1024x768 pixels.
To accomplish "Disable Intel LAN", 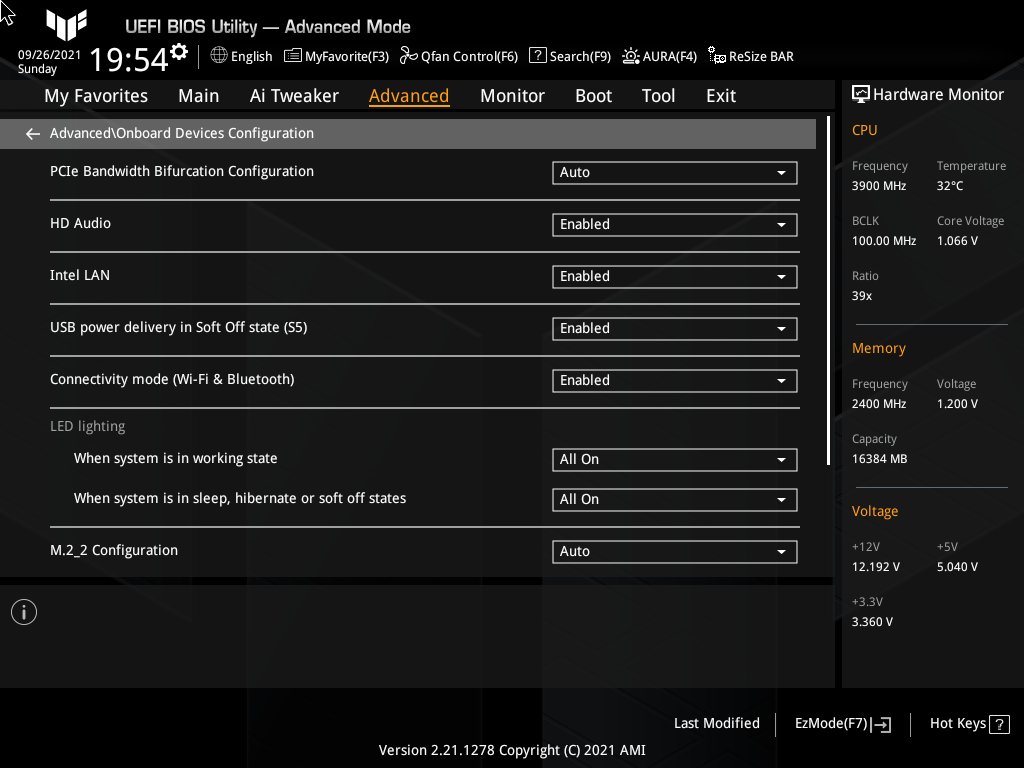I will click(674, 276).
